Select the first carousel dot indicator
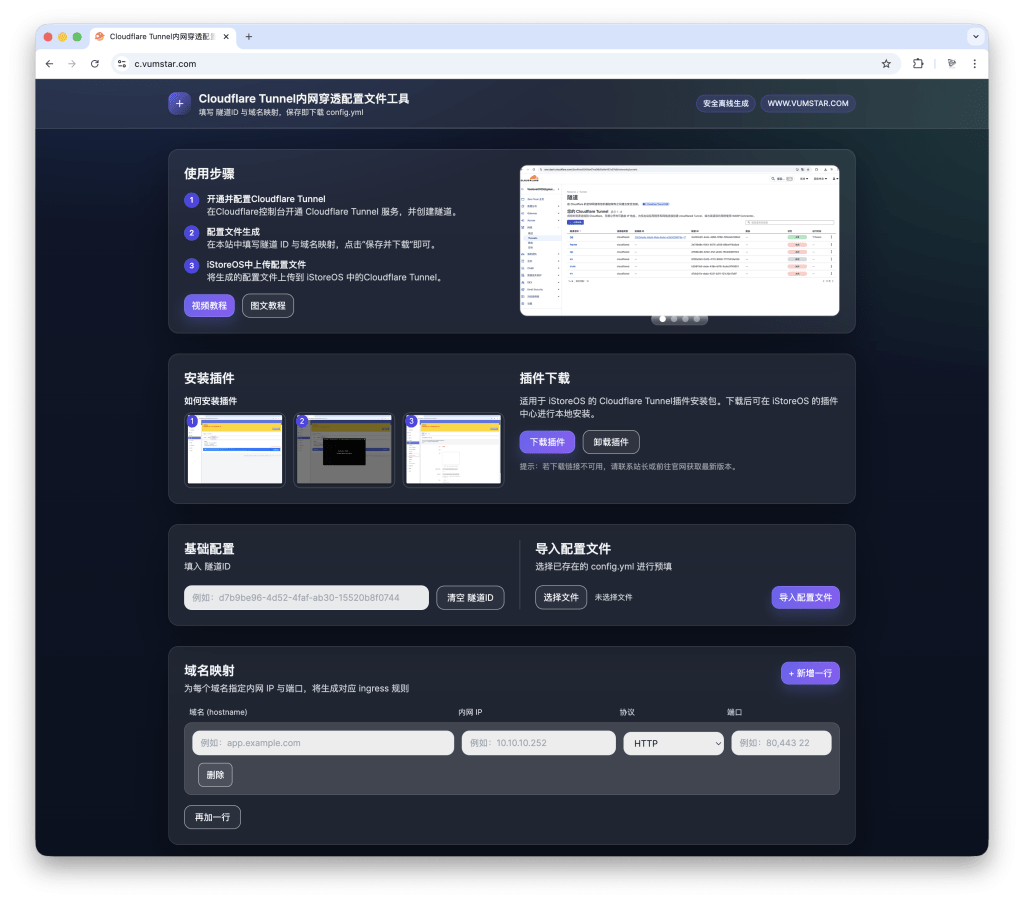This screenshot has height=903, width=1024. 662,319
